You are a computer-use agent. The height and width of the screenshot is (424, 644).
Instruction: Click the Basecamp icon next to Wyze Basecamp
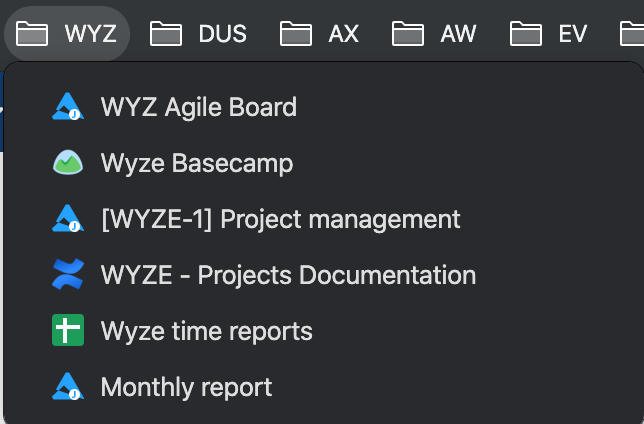(x=68, y=163)
